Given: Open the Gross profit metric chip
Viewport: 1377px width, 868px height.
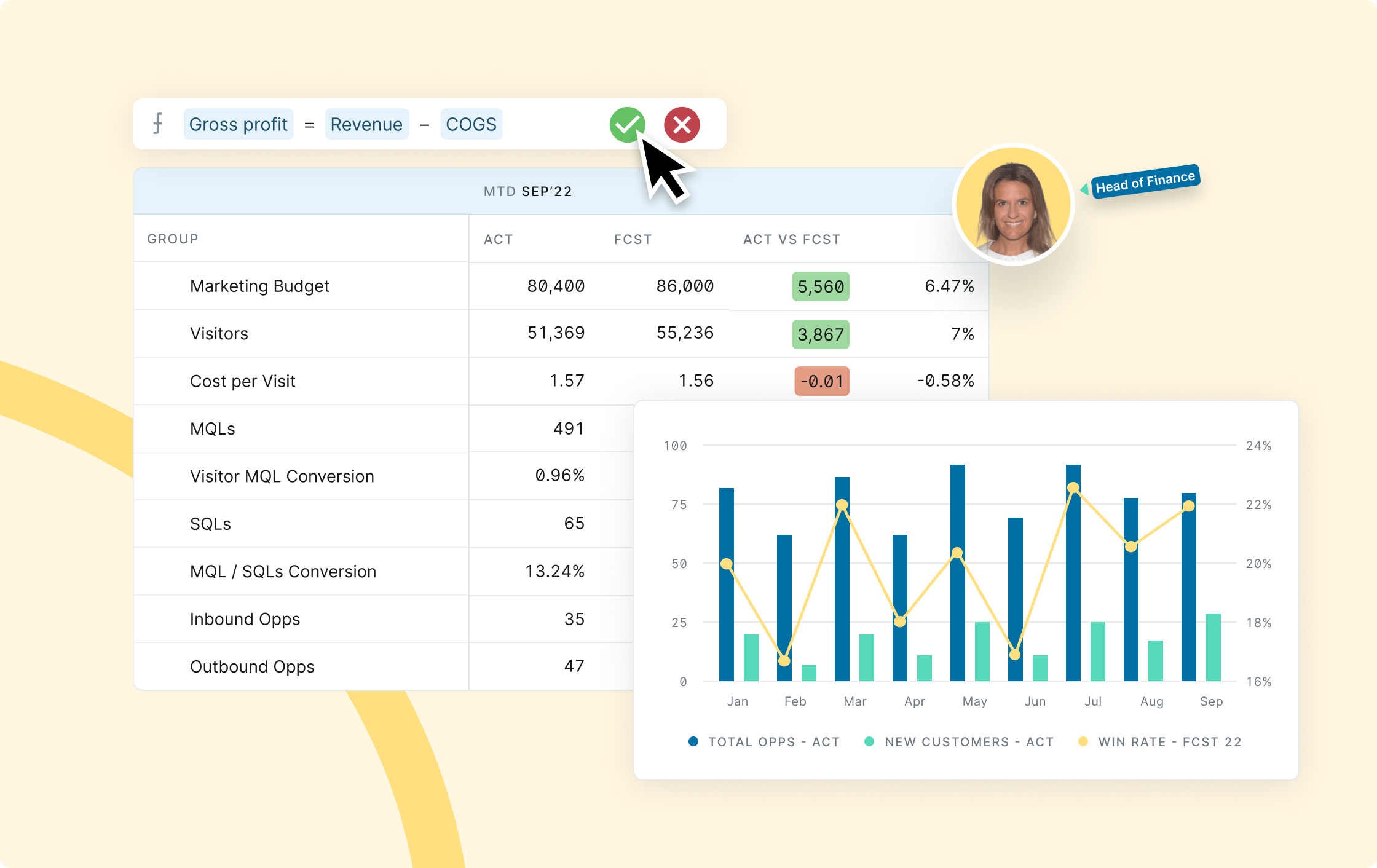Looking at the screenshot, I should 239,124.
